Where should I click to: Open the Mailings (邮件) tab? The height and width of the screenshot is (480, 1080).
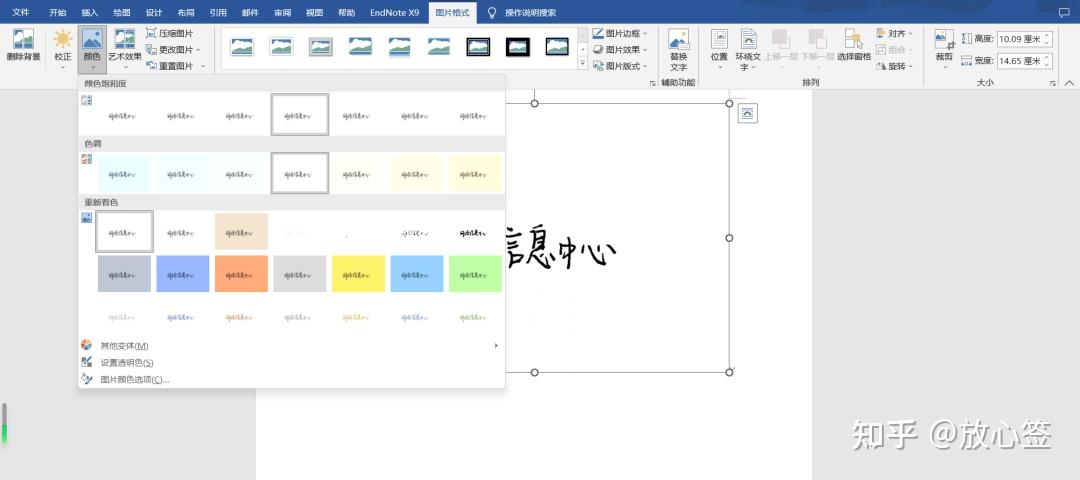[251, 12]
